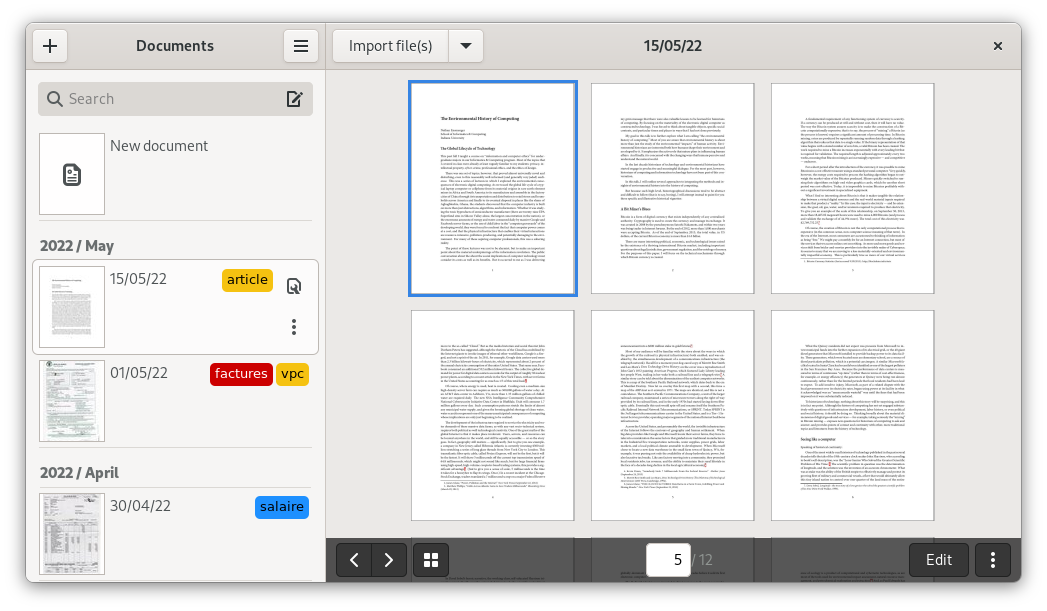Click the blue 'salaire' label tag

(x=281, y=507)
